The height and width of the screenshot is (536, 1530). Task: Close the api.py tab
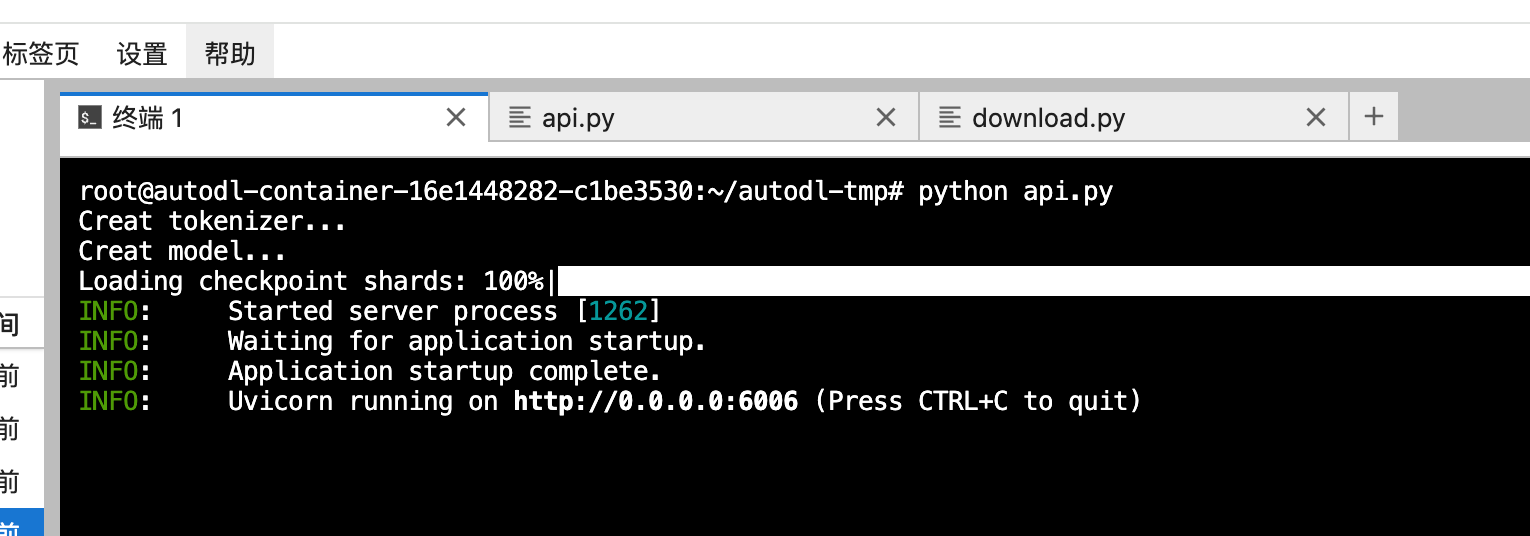(886, 118)
